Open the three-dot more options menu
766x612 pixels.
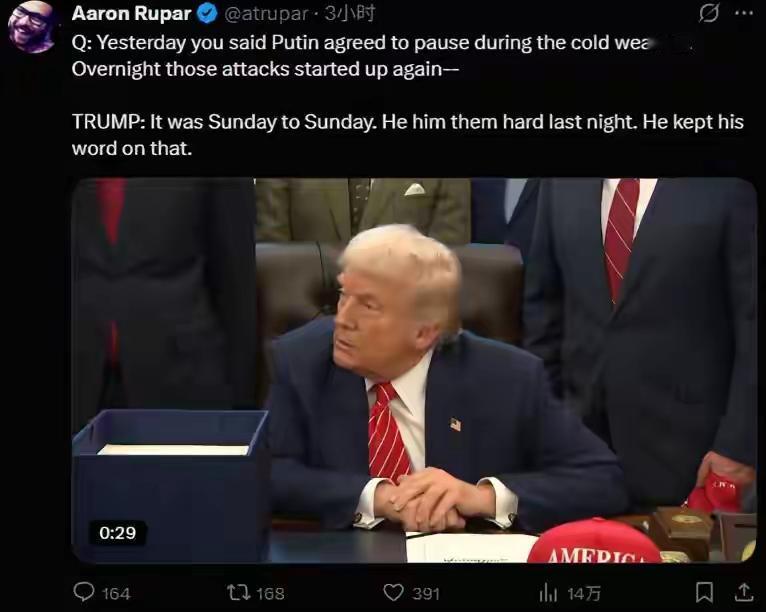click(744, 13)
